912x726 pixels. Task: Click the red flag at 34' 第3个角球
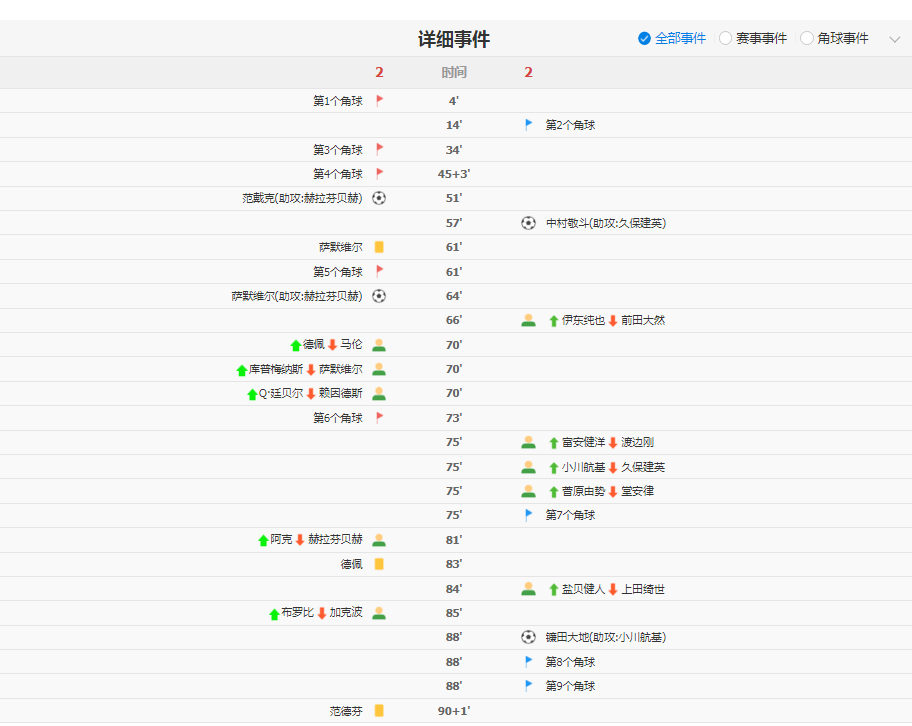[x=379, y=150]
